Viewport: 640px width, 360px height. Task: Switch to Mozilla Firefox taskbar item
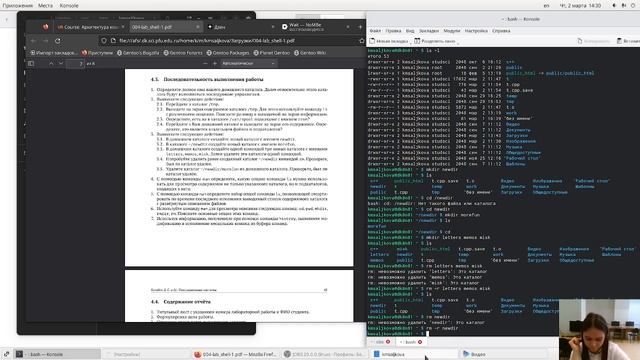tap(236, 354)
